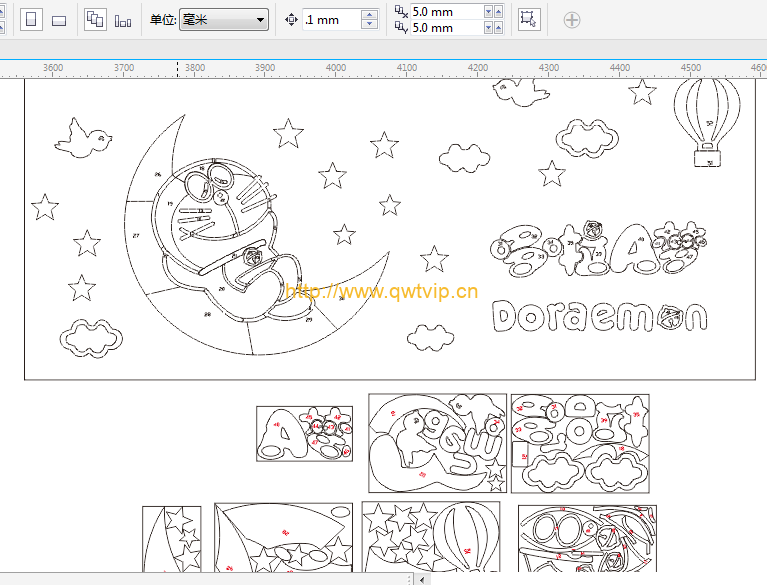Set page orientation to landscape

[59, 20]
